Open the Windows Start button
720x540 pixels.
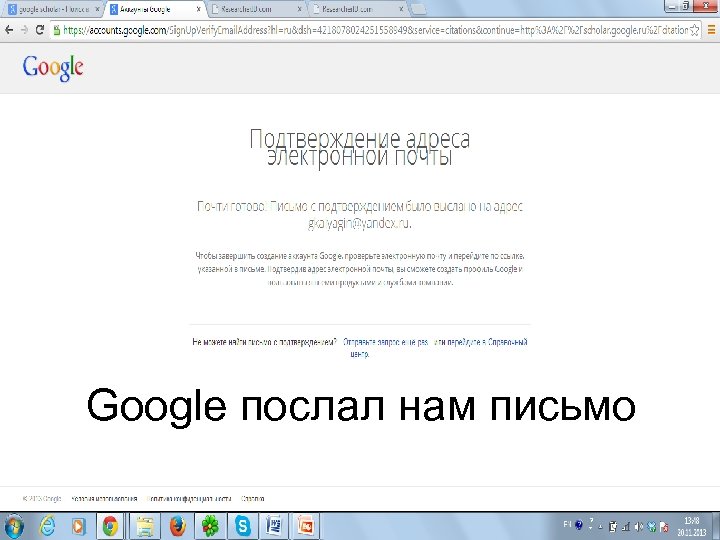[14, 526]
